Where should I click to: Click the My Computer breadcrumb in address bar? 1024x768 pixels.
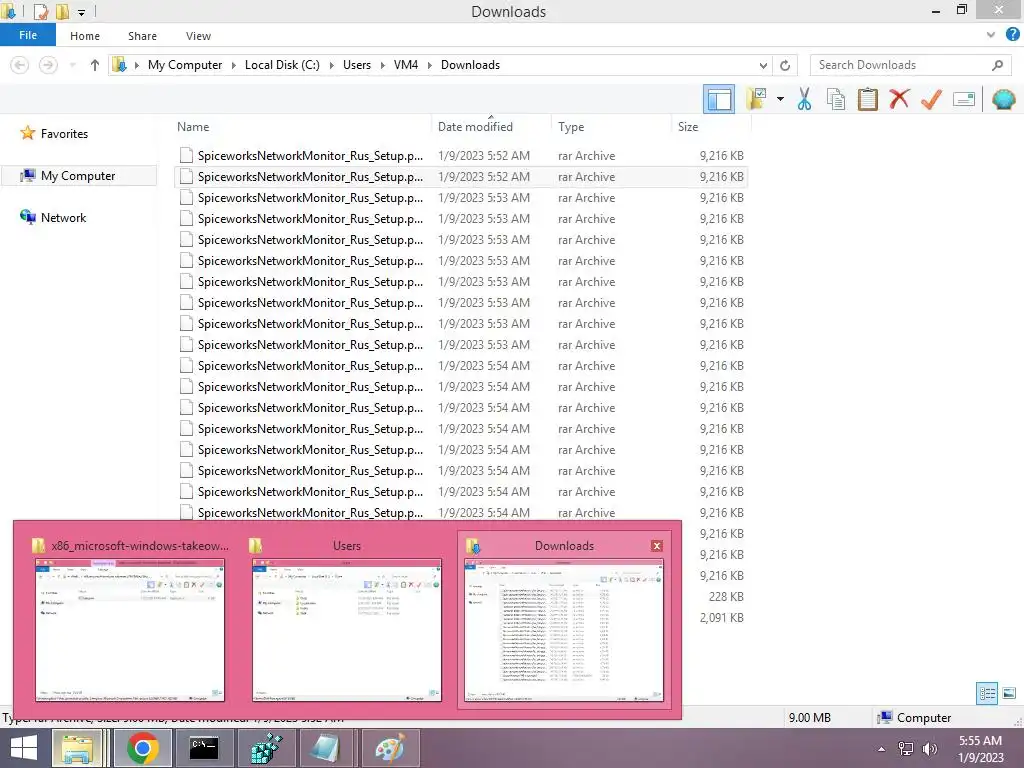185,65
